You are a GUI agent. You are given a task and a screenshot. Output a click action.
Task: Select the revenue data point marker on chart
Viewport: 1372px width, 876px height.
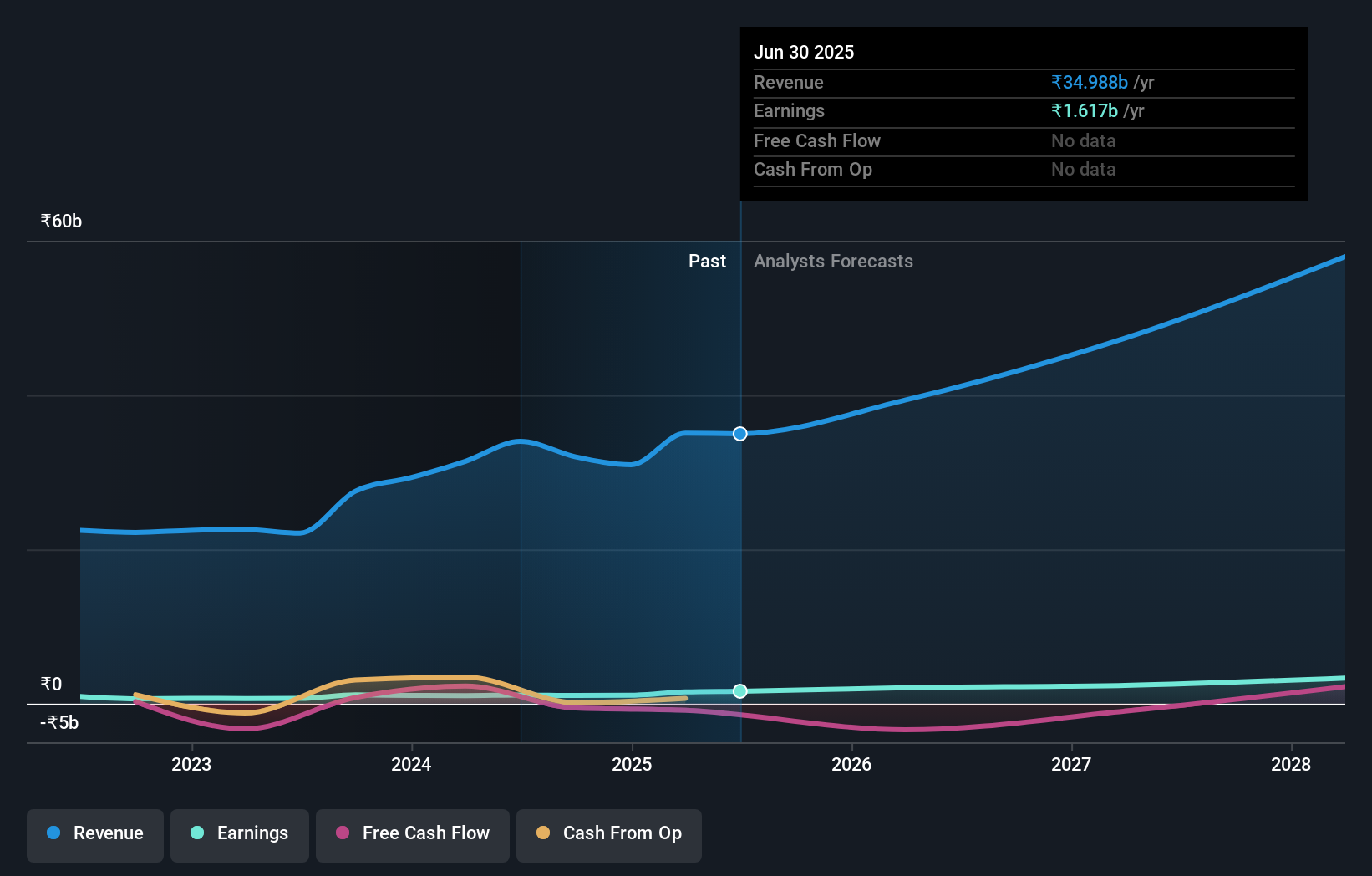739,434
